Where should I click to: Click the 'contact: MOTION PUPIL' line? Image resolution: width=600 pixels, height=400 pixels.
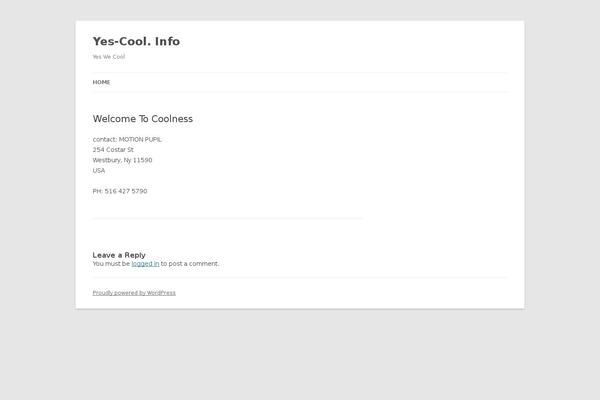tap(127, 139)
